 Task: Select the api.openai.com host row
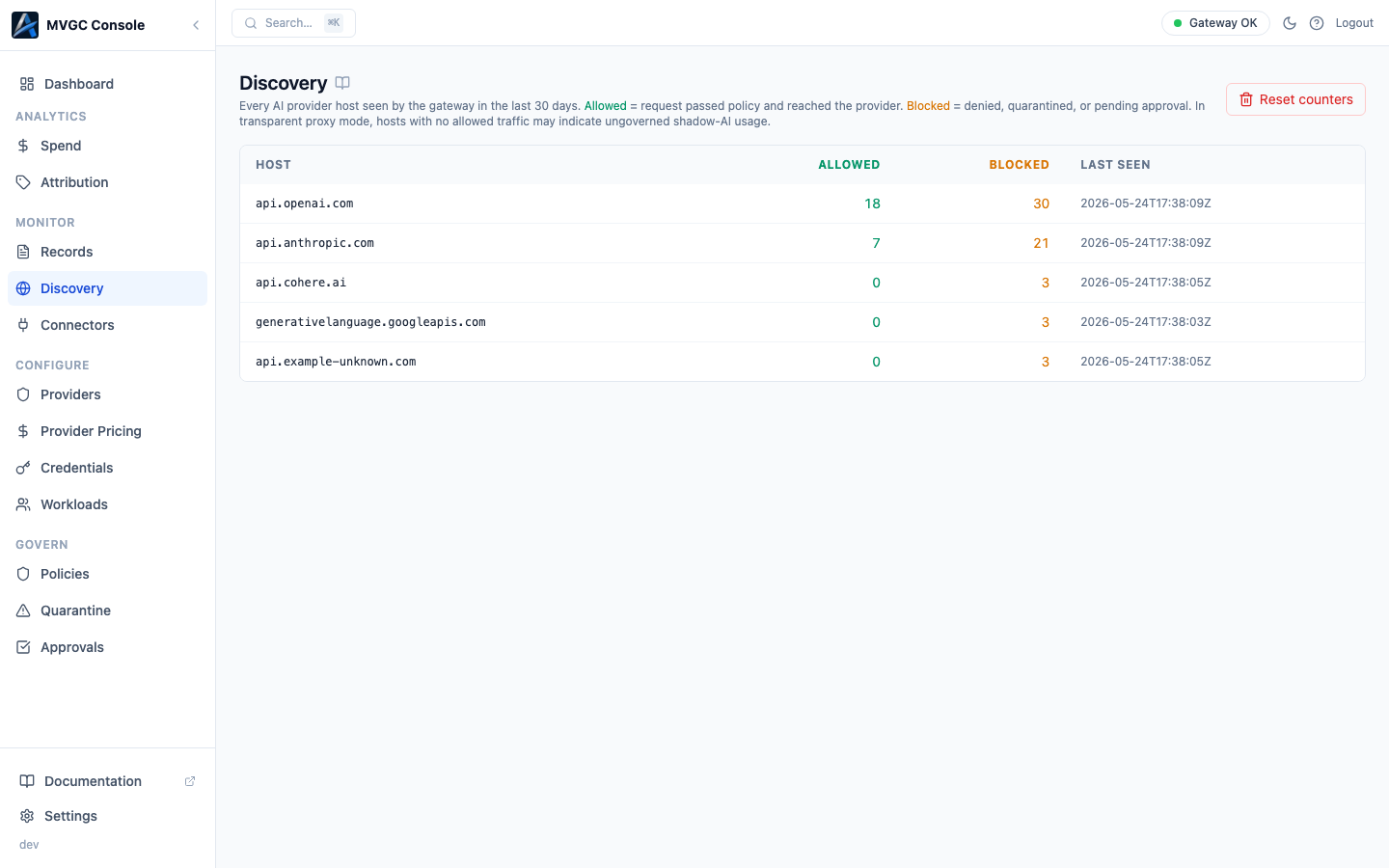803,203
